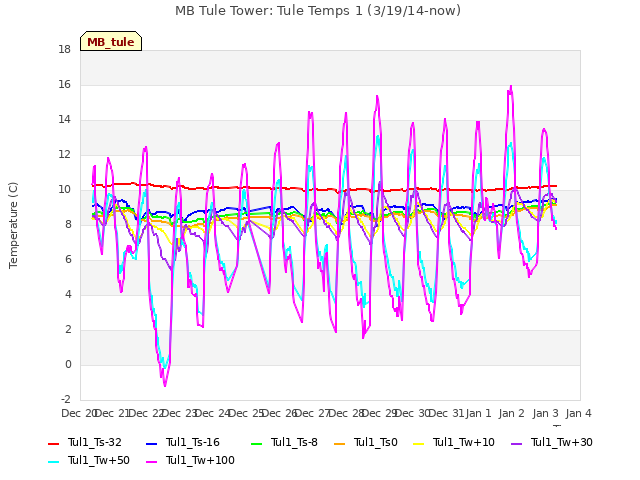This screenshot has width=640, height=480.
Task: Click the cyan Tul1_Tw+50 legend swatch
Action: click(x=53, y=461)
